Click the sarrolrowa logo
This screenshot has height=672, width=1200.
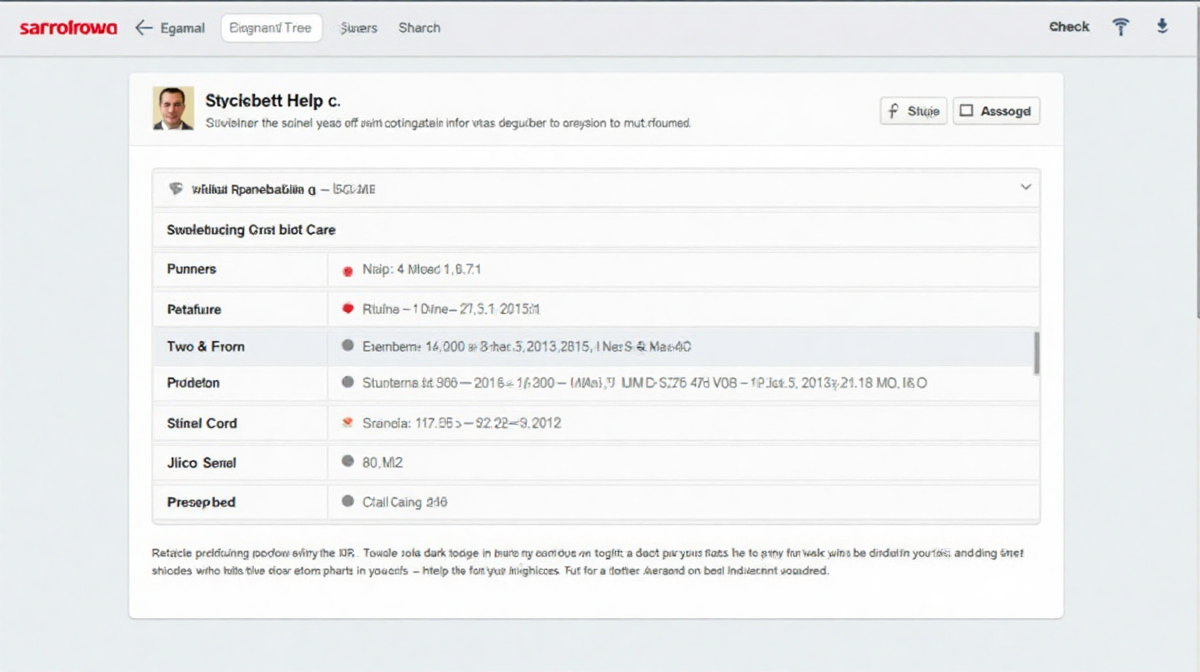68,28
